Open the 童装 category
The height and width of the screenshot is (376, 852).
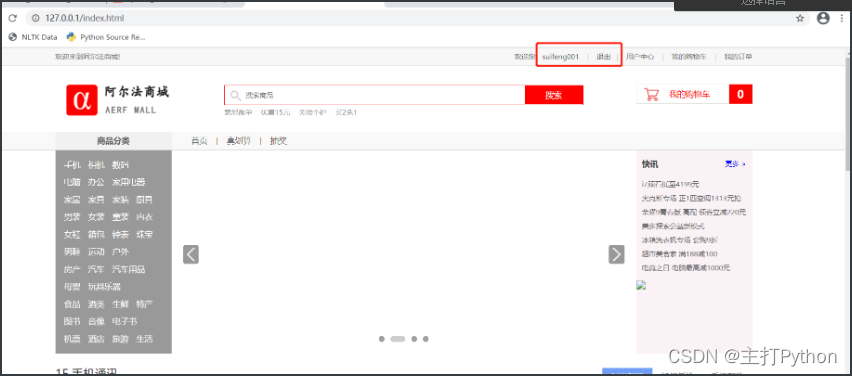click(x=120, y=217)
